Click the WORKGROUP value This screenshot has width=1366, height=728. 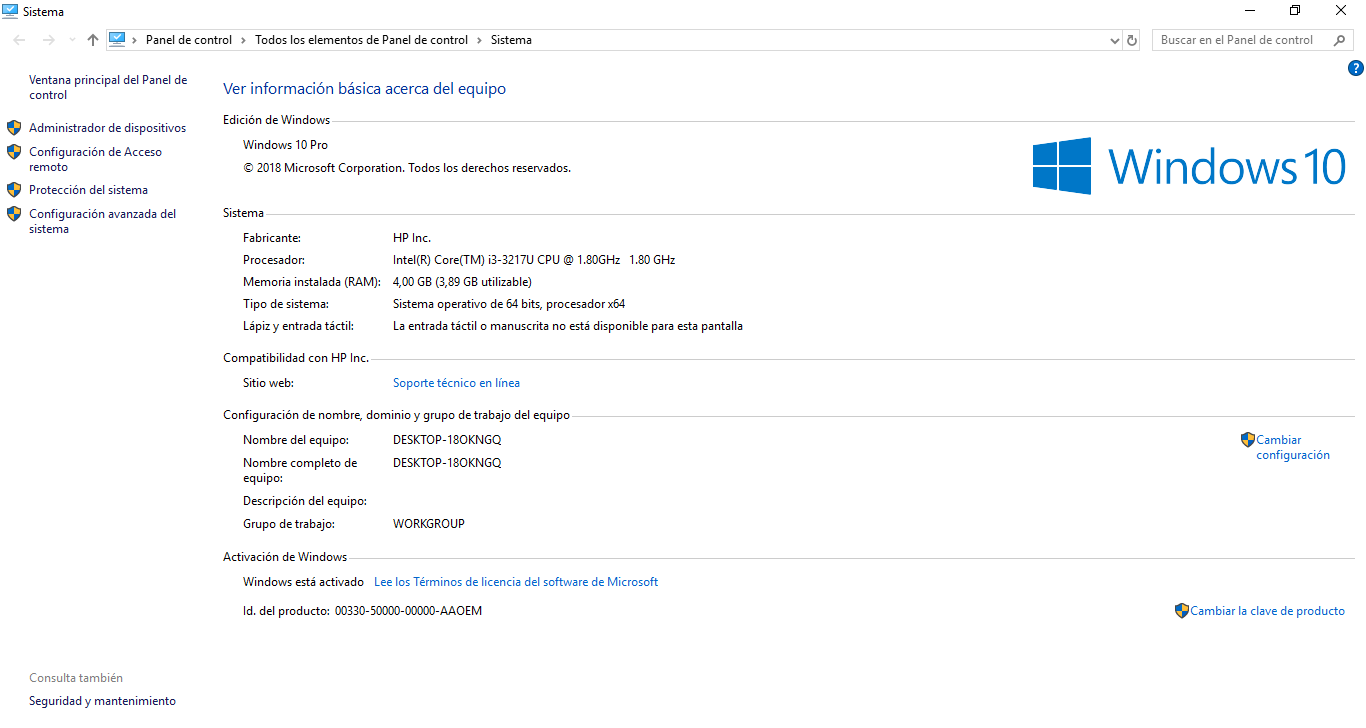point(429,524)
